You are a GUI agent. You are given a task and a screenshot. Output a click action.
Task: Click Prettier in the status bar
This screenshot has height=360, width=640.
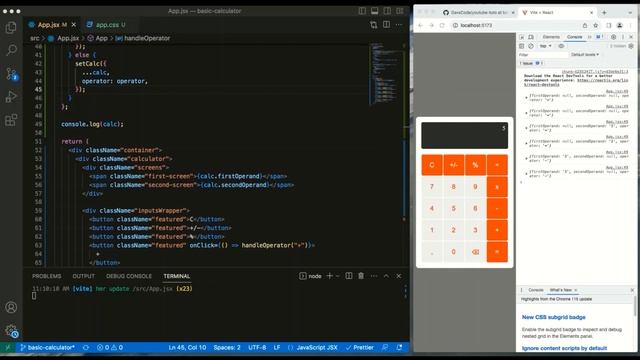tap(360, 348)
